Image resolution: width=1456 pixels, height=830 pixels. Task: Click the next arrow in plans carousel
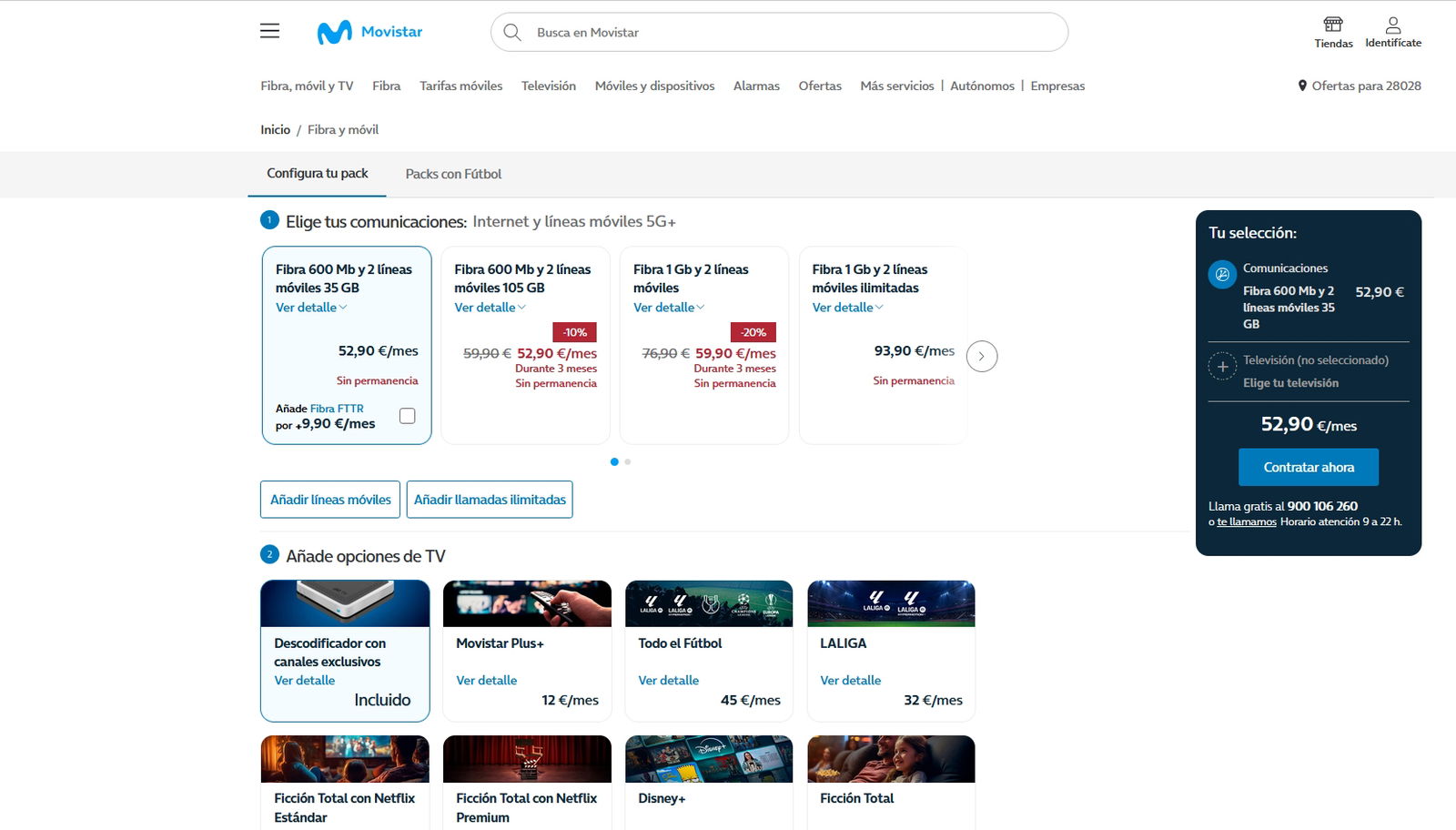coord(982,356)
